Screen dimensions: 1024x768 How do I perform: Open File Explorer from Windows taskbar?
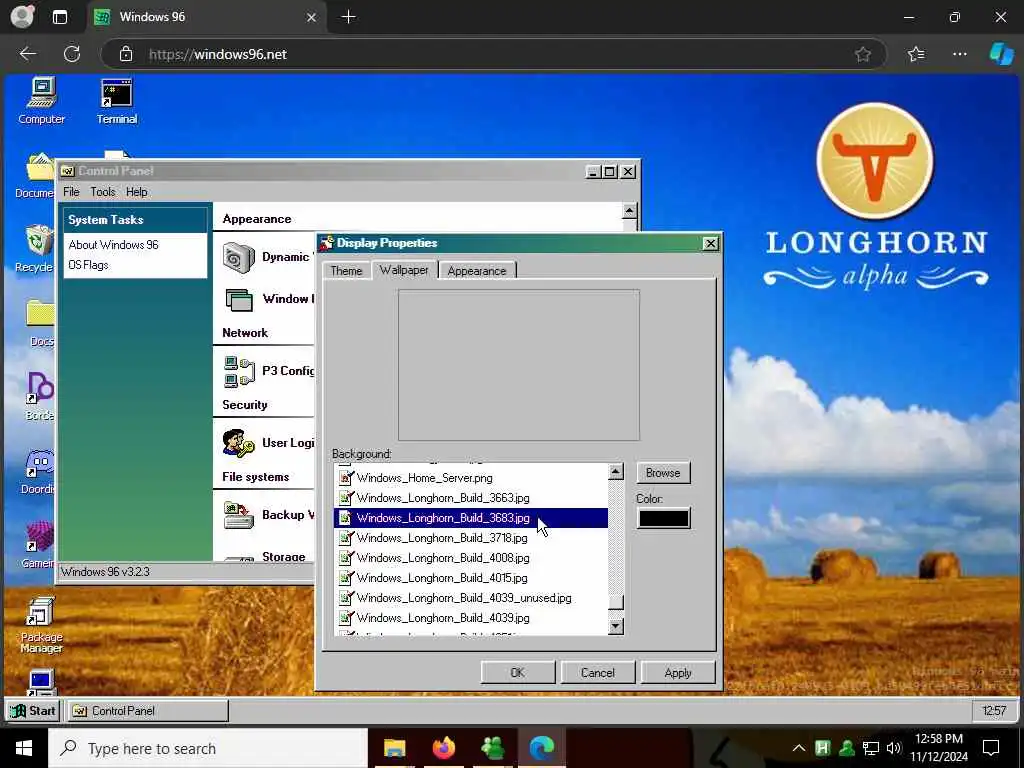394,748
